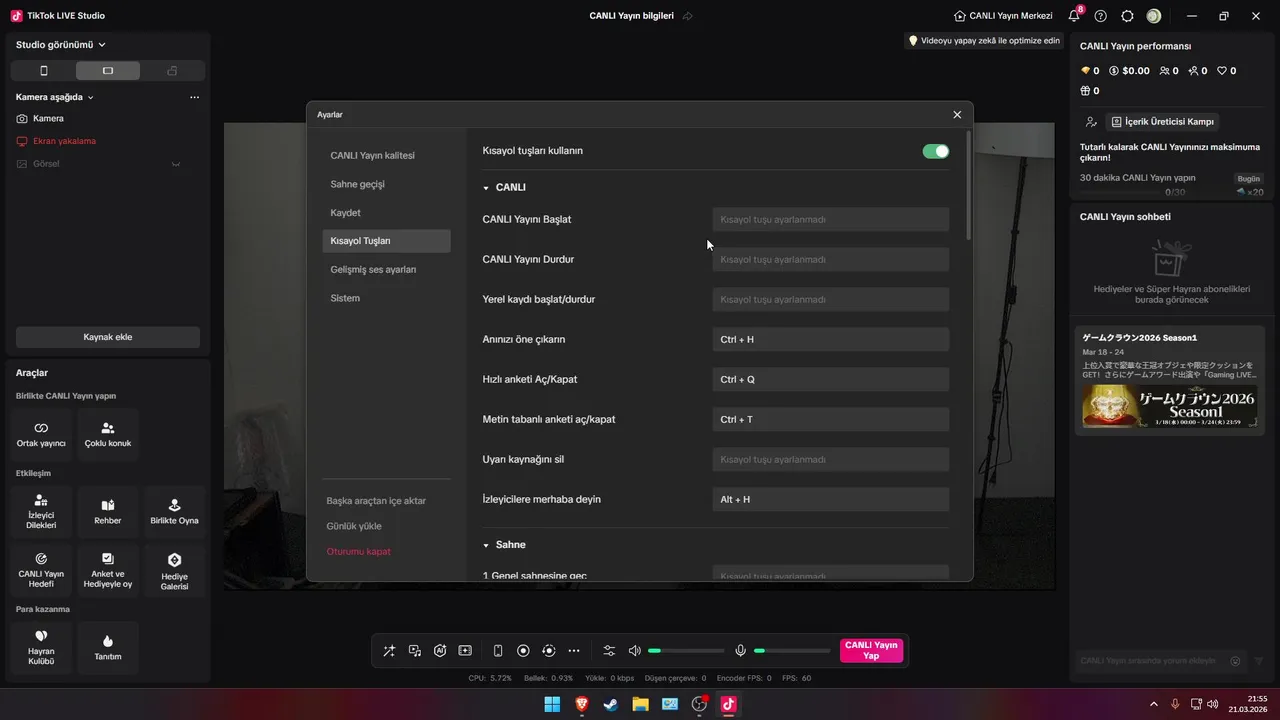Expand the Studio görünümü dropdown

(x=61, y=45)
